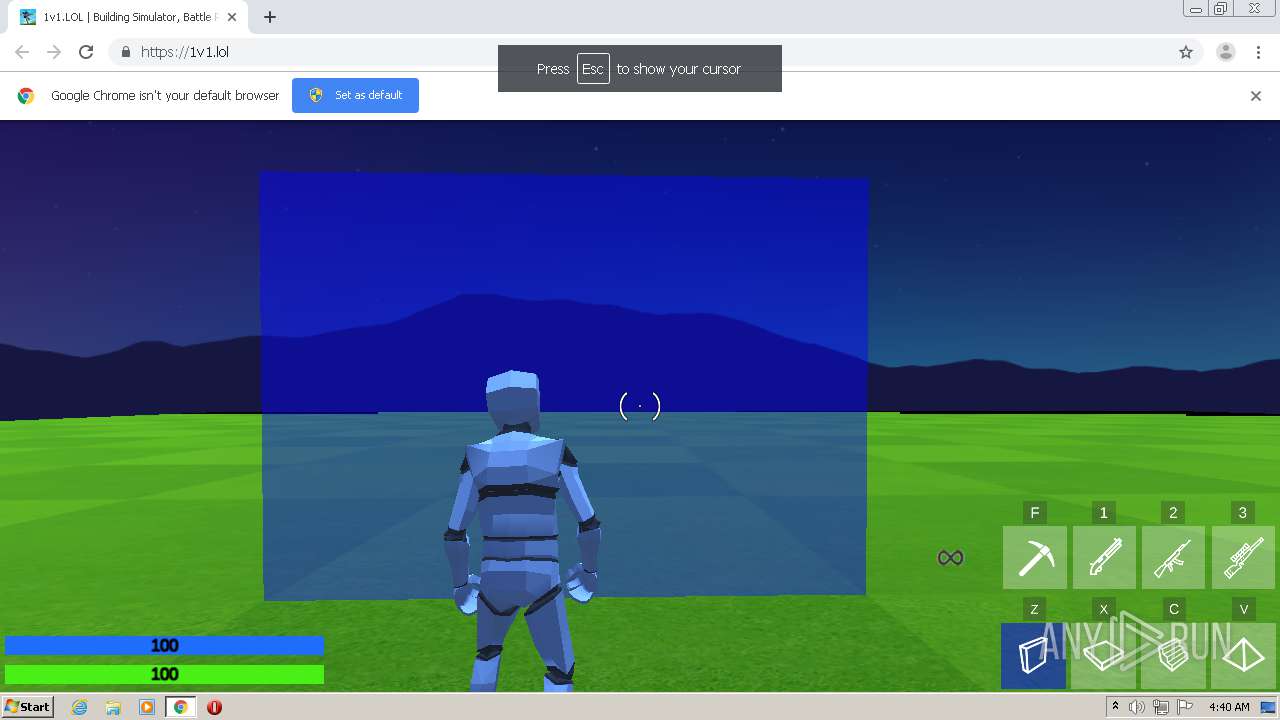Open media player from taskbar
The image size is (1280, 720).
(x=147, y=707)
